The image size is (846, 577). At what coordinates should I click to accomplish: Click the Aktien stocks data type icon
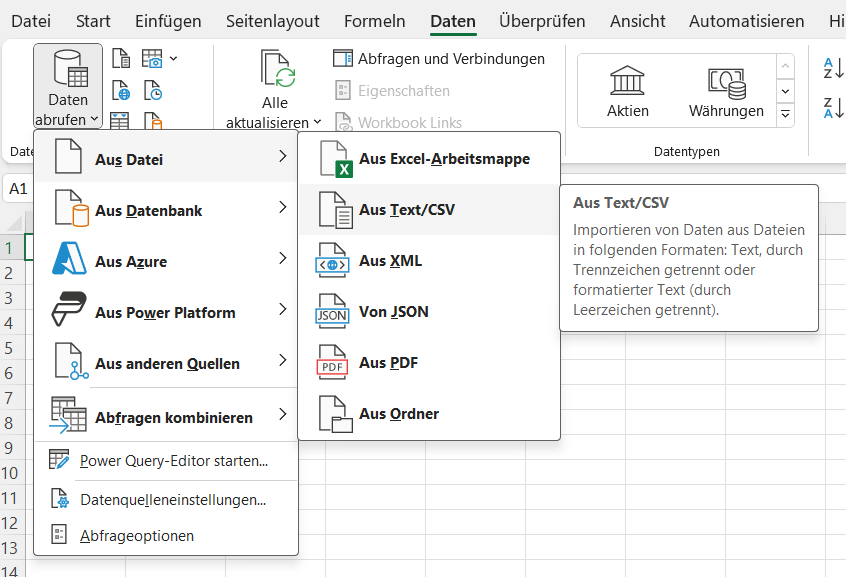coord(627,80)
